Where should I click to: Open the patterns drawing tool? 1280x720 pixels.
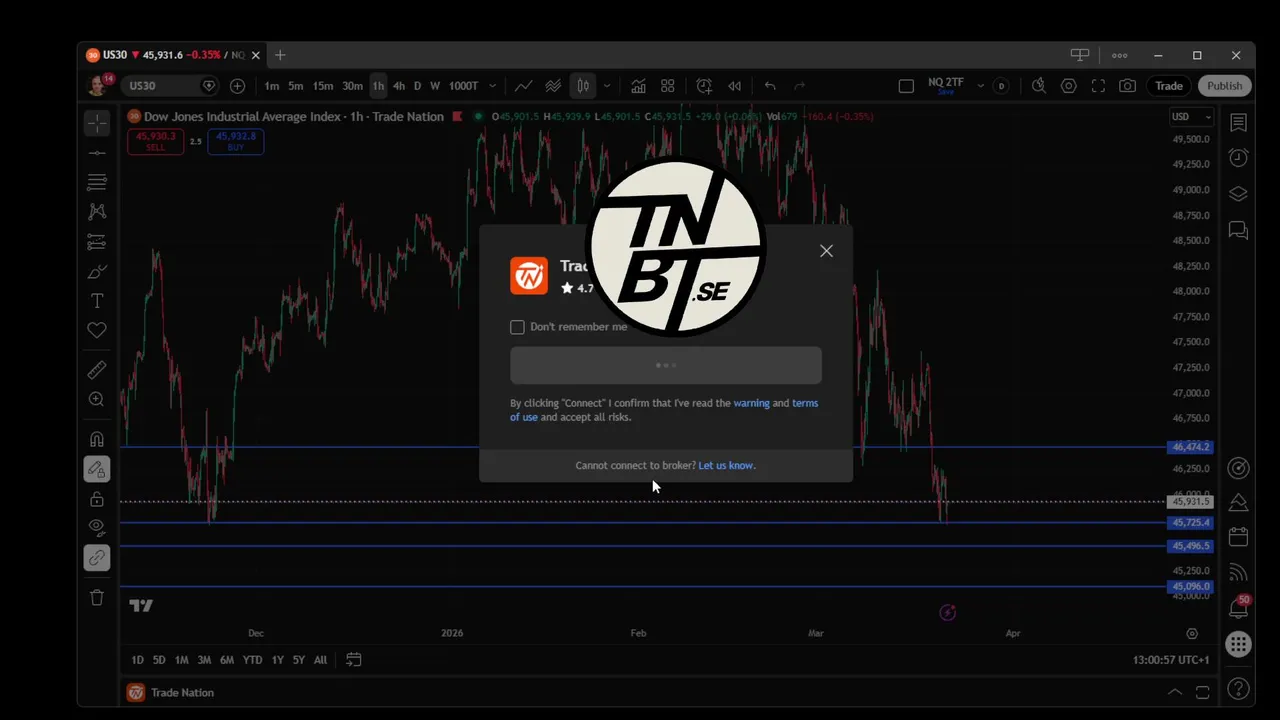click(x=97, y=212)
